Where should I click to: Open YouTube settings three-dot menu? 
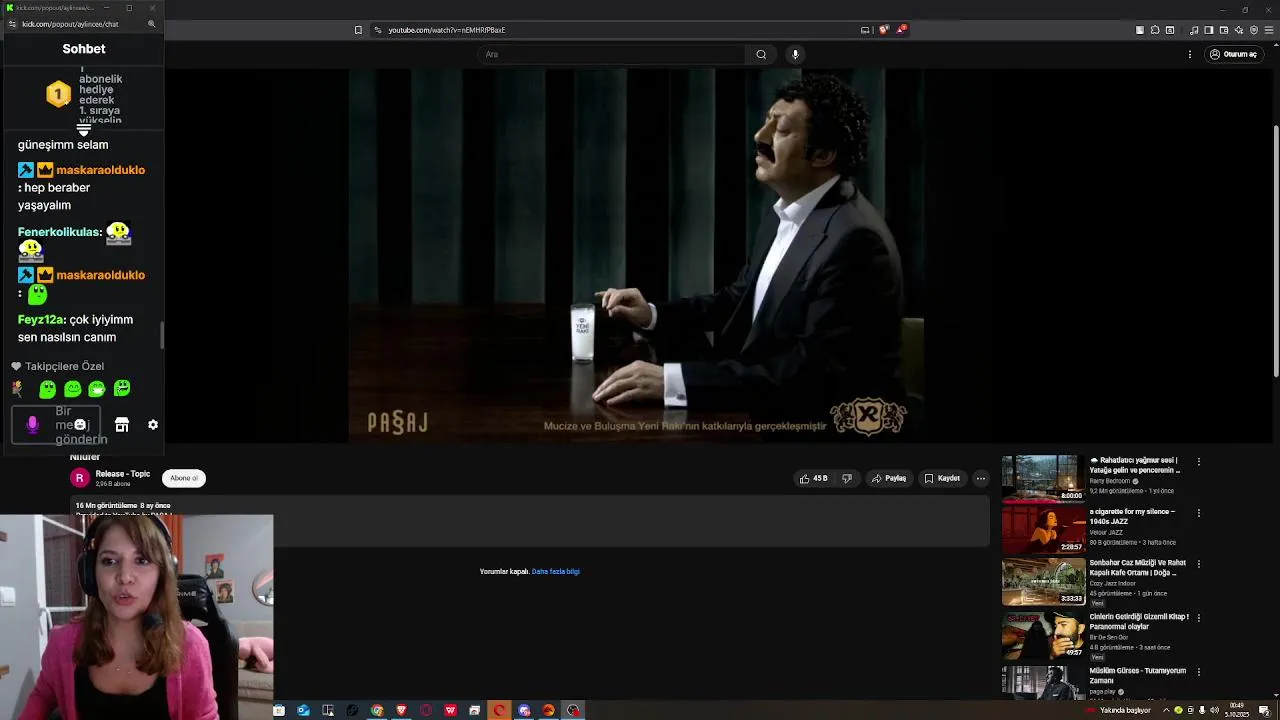point(1190,54)
